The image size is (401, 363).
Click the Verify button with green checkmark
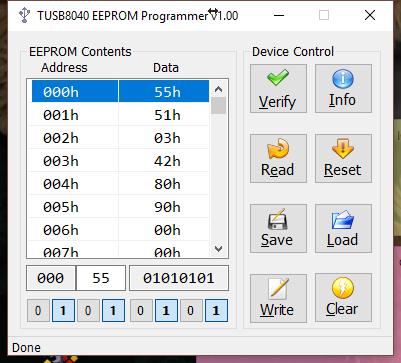click(x=278, y=89)
